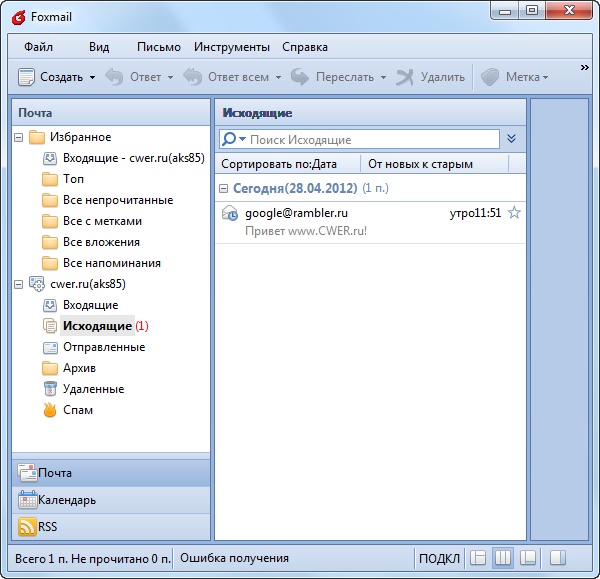Toggle the vertical split layout button
Viewport: 600px width, 579px height.
[503, 558]
